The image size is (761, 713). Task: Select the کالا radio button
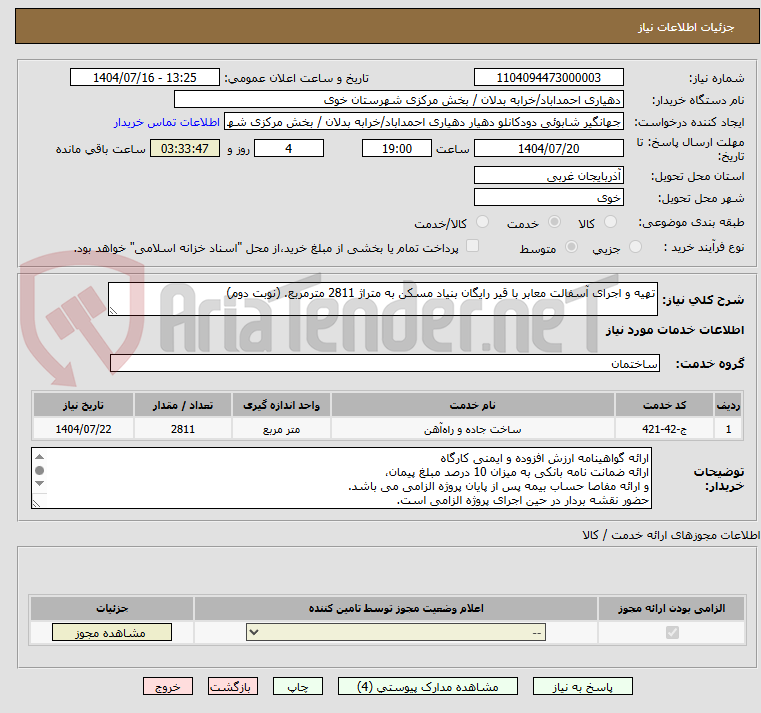click(610, 222)
